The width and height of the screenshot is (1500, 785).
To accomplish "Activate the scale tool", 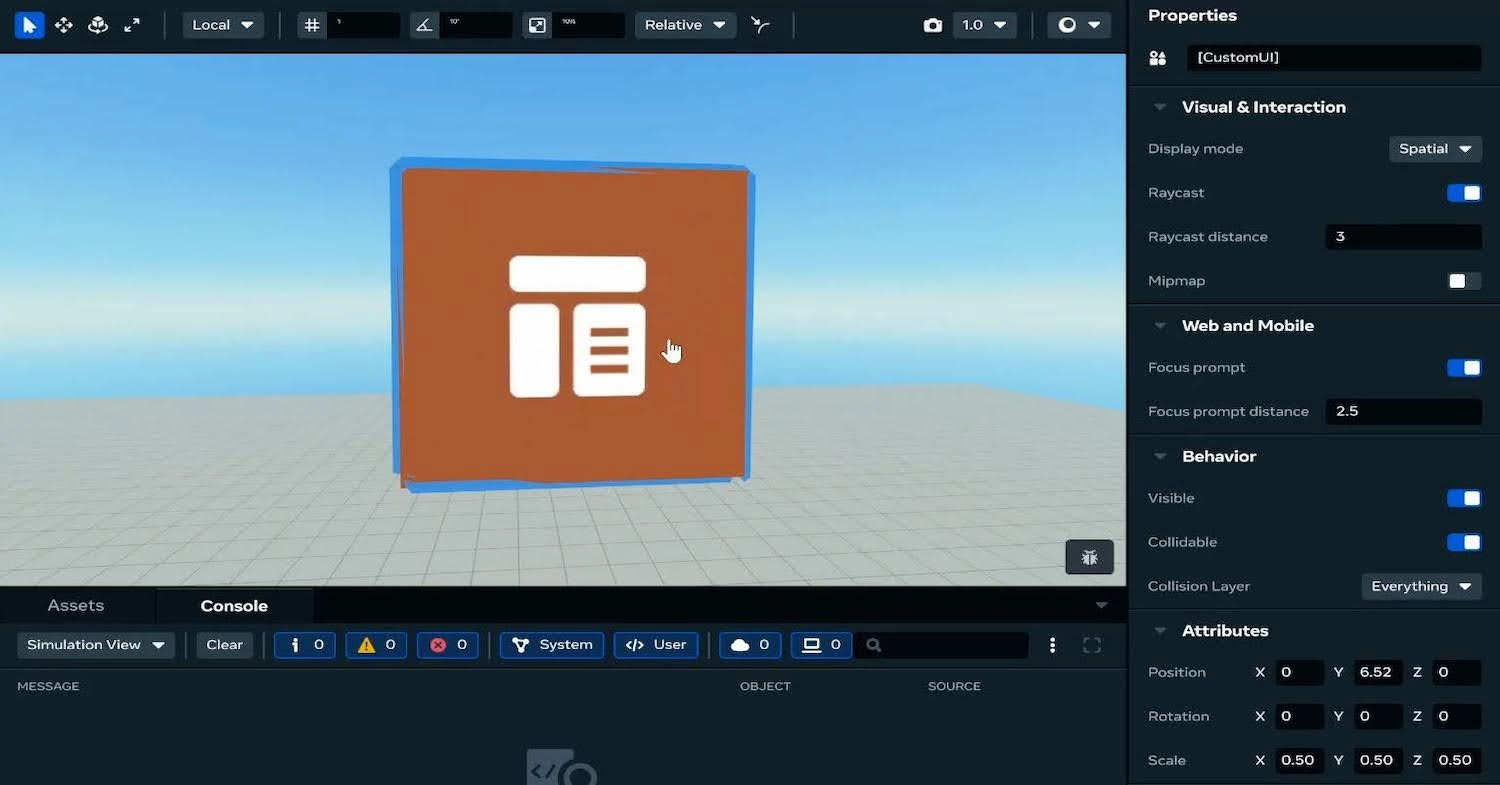I will point(132,25).
